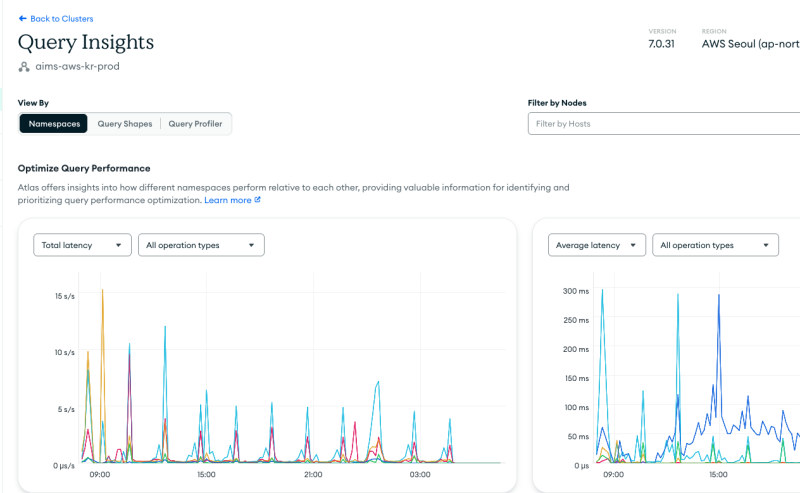Screen dimensions: 800x493
Task: Open the Average latency metric dropdown
Action: tap(597, 245)
